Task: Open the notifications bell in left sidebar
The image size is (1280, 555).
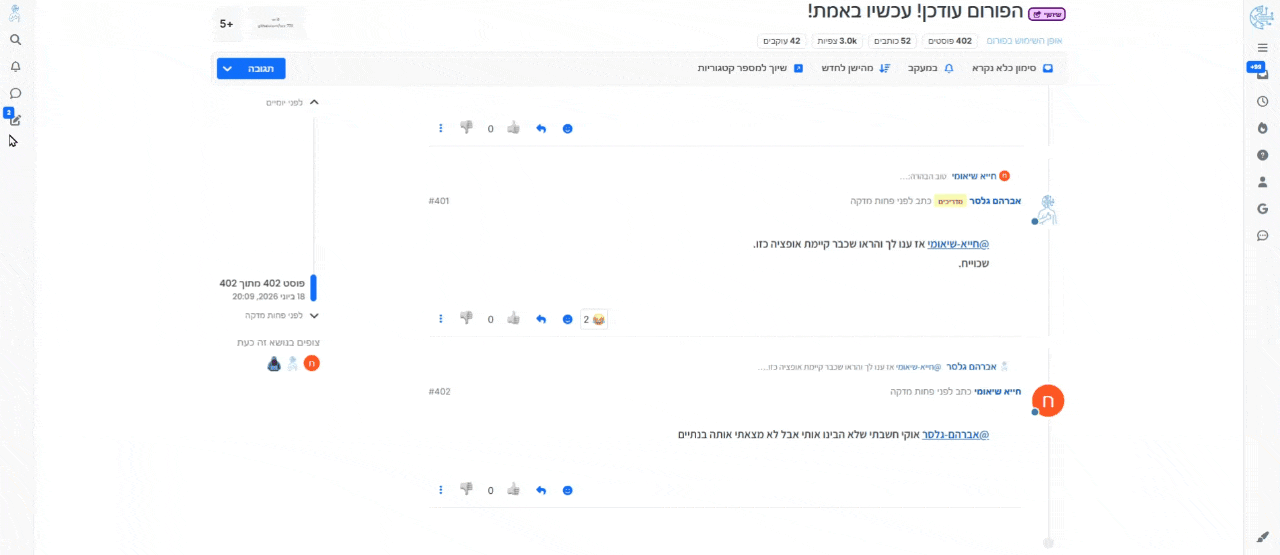Action: point(15,67)
